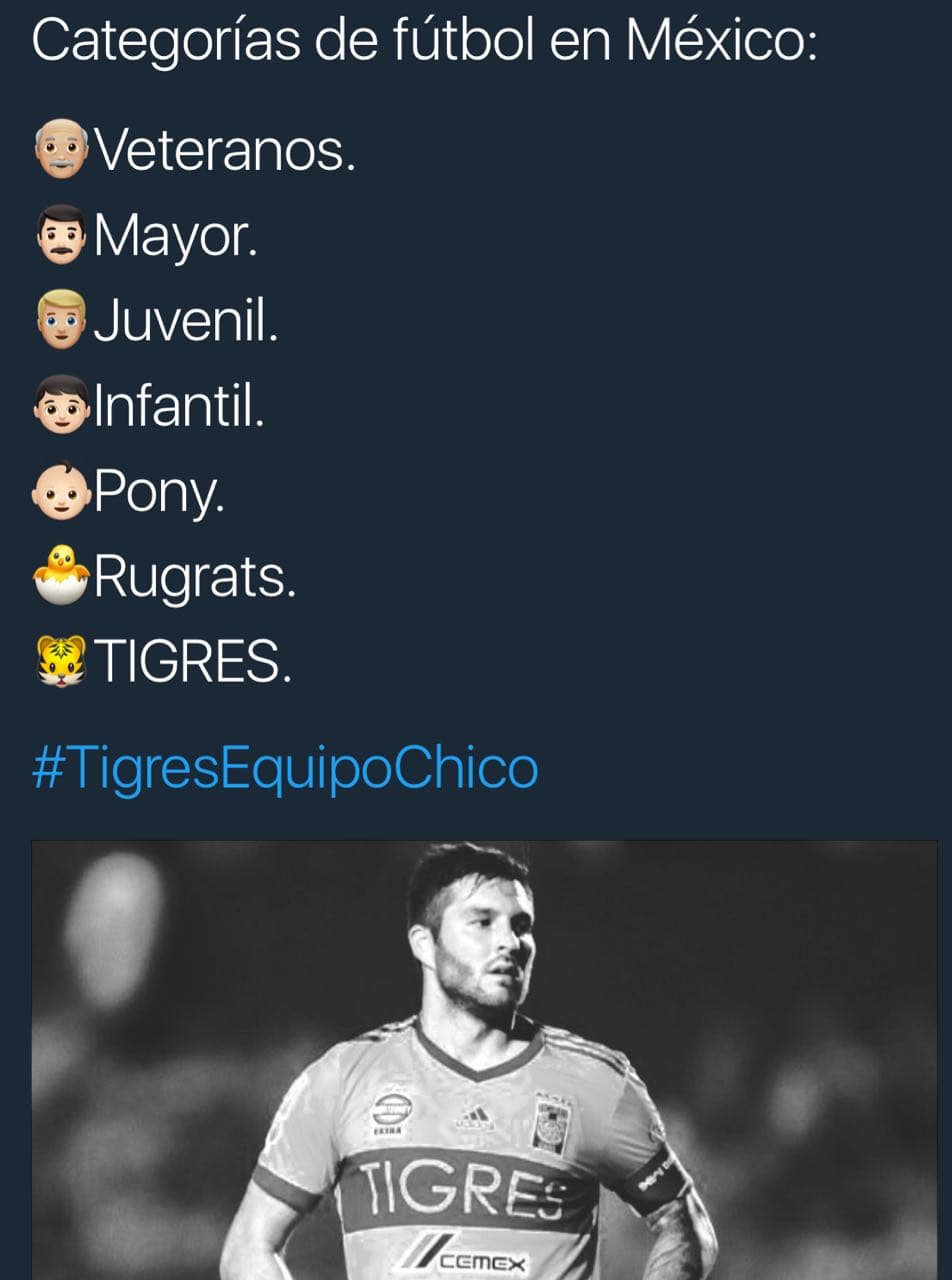
Task: Click the mustached man emoji beside Mayor
Action: click(x=62, y=236)
